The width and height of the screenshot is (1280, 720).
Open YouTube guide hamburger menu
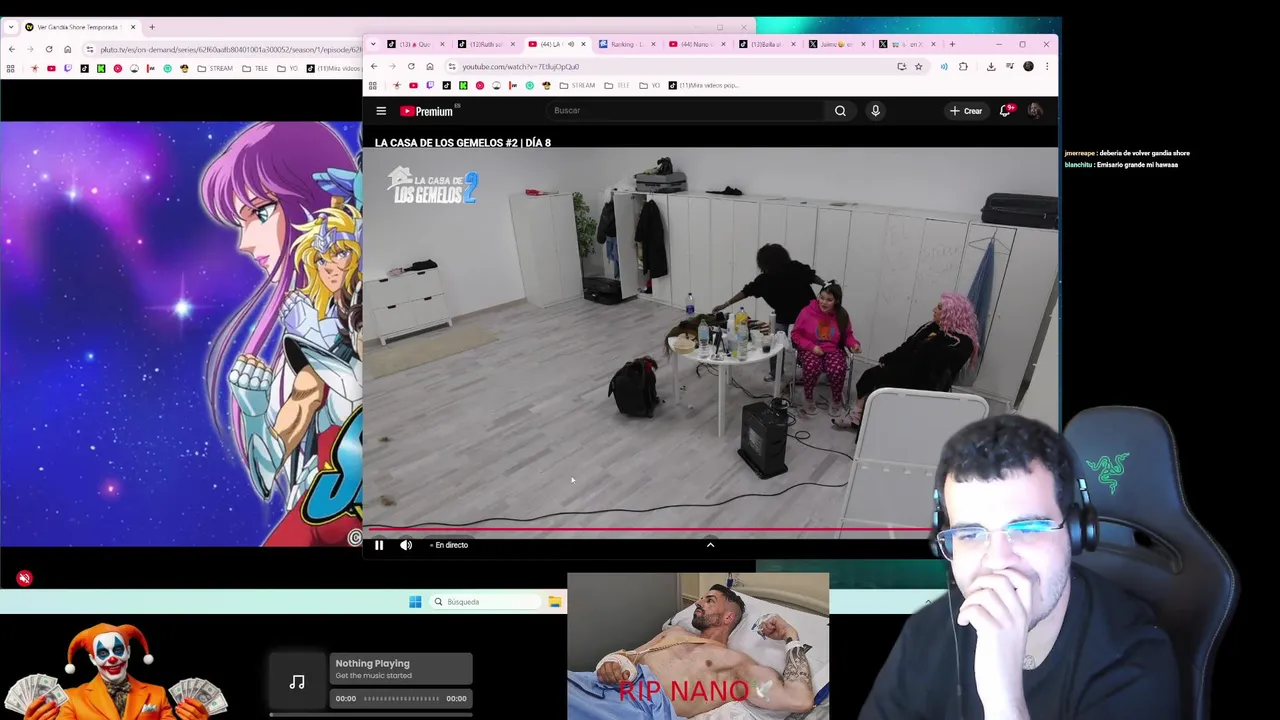pos(381,111)
